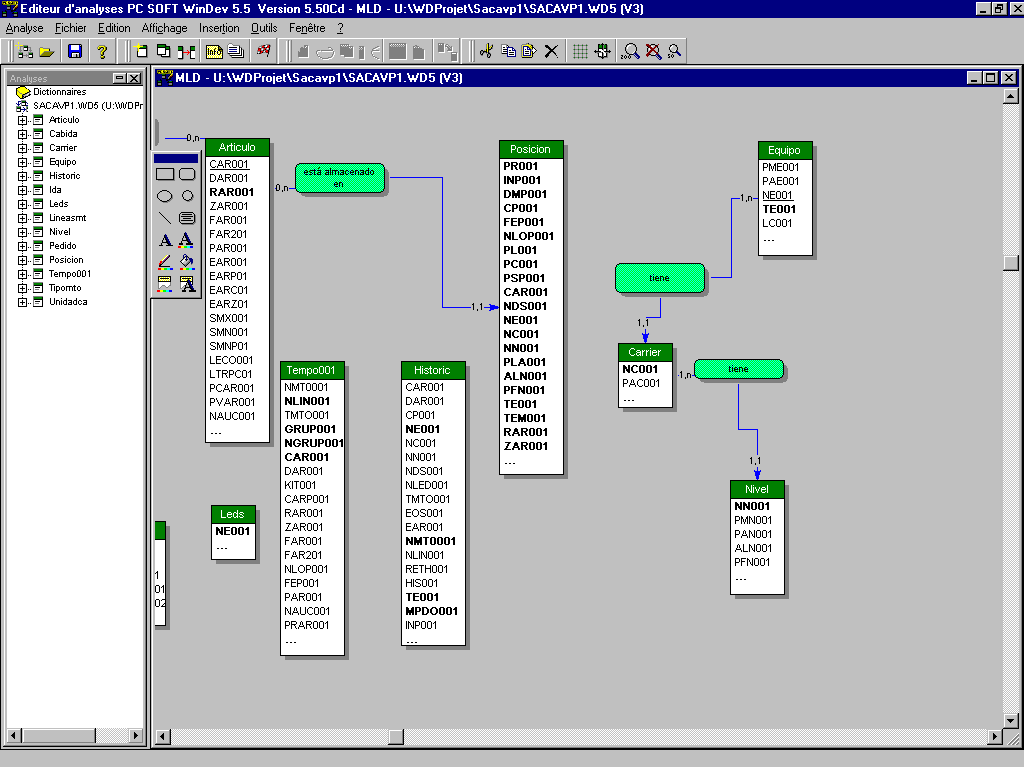The image size is (1024, 768).
Task: Click the four-arrow move icon in toolbar
Action: pyautogui.click(x=602, y=51)
